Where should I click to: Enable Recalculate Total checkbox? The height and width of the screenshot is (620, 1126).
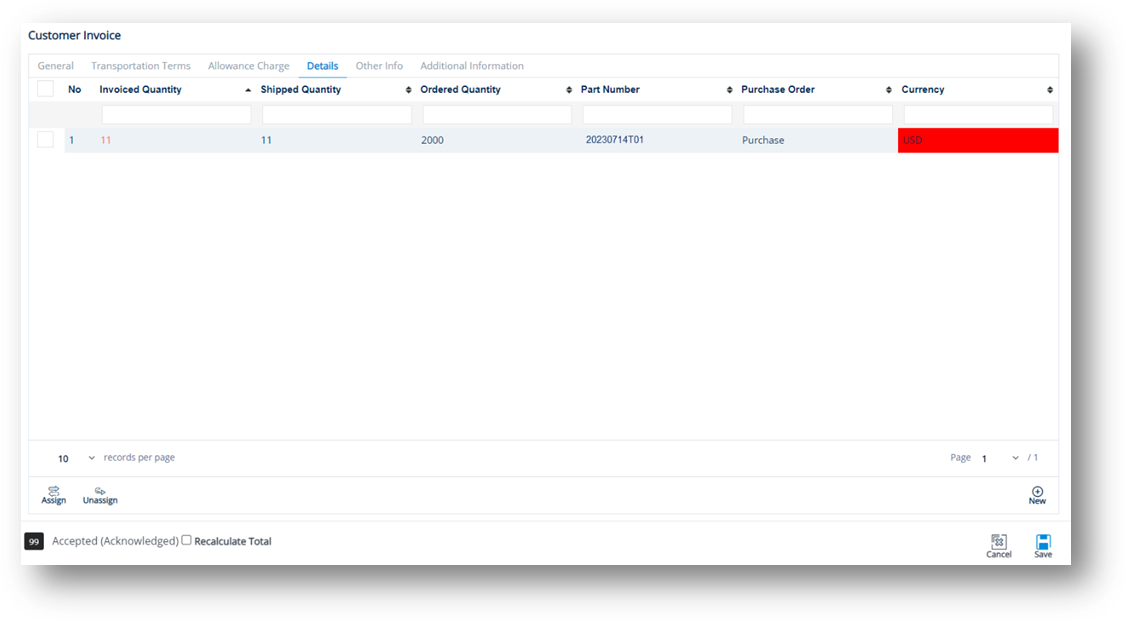[x=187, y=540]
